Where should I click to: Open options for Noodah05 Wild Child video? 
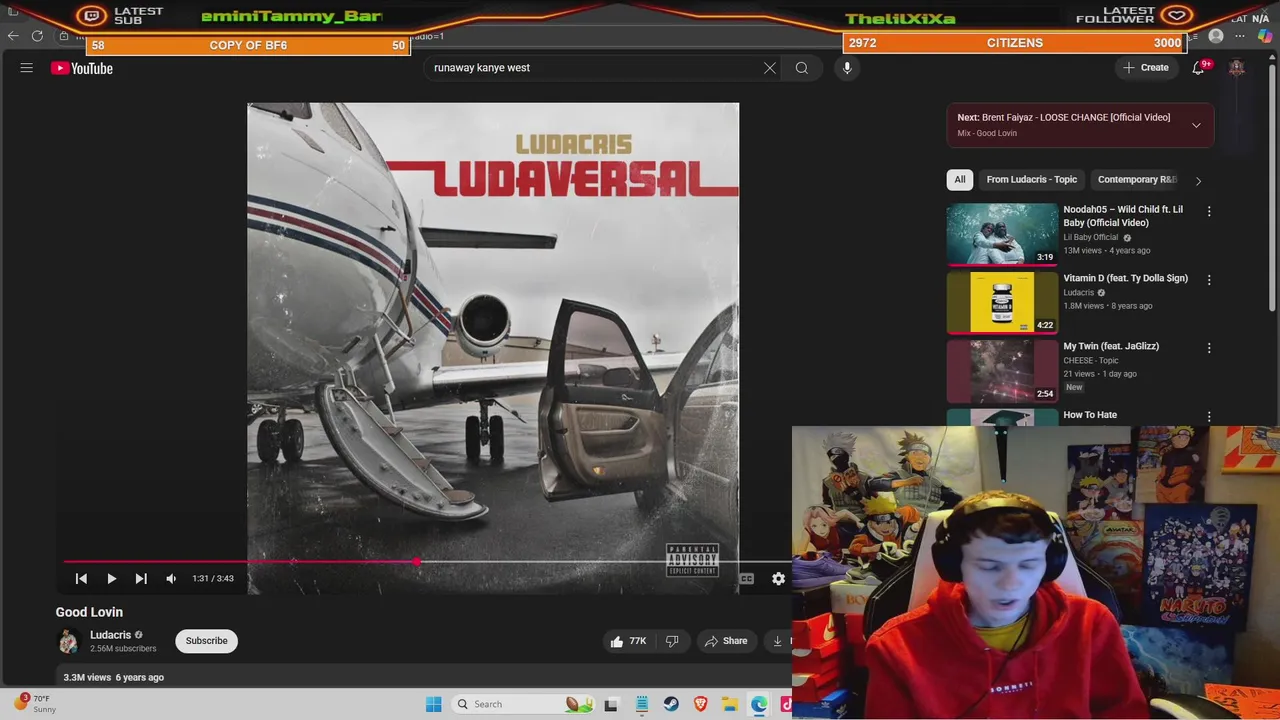point(1209,211)
